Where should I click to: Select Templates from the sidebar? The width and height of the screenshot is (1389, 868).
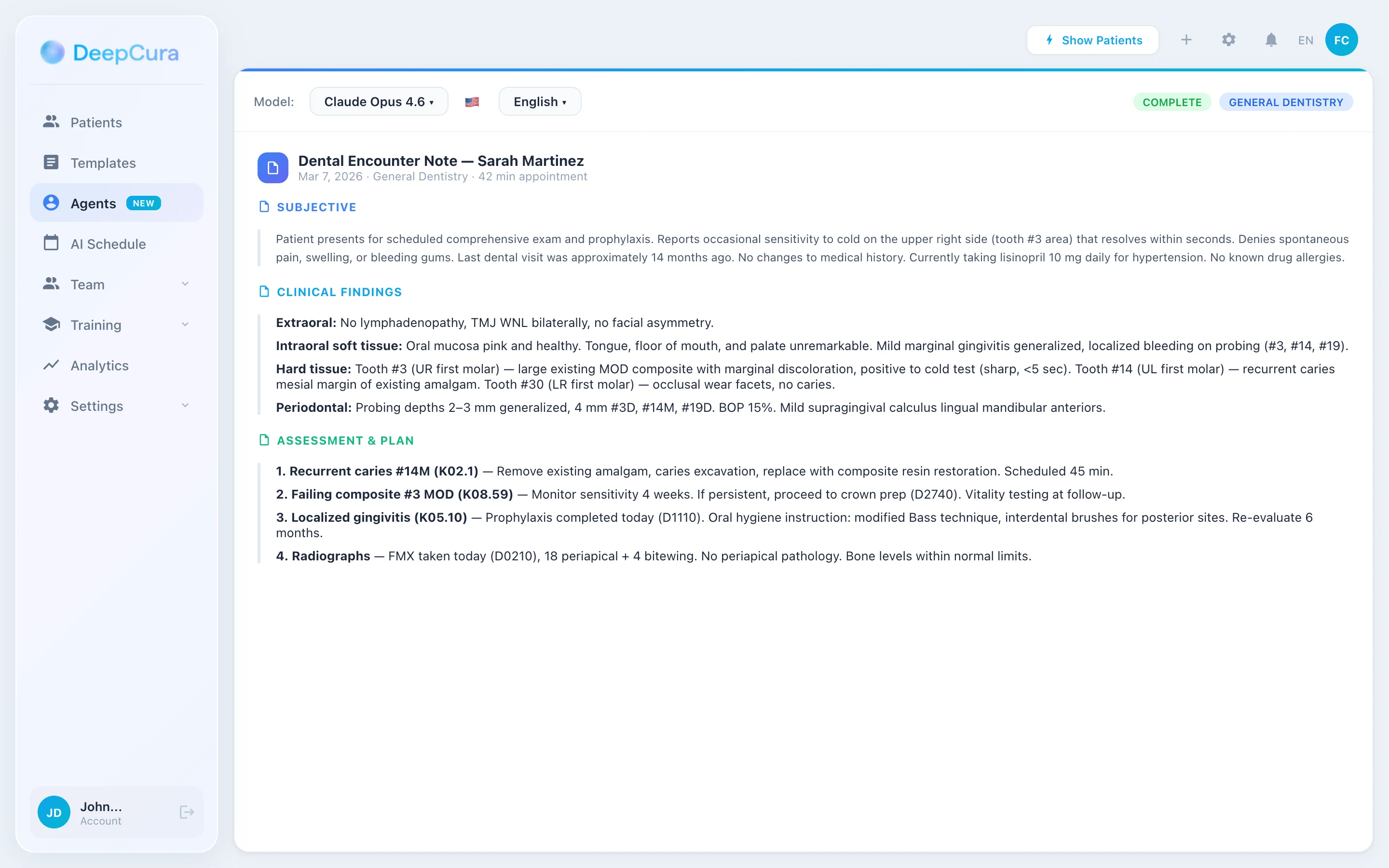pos(103,163)
